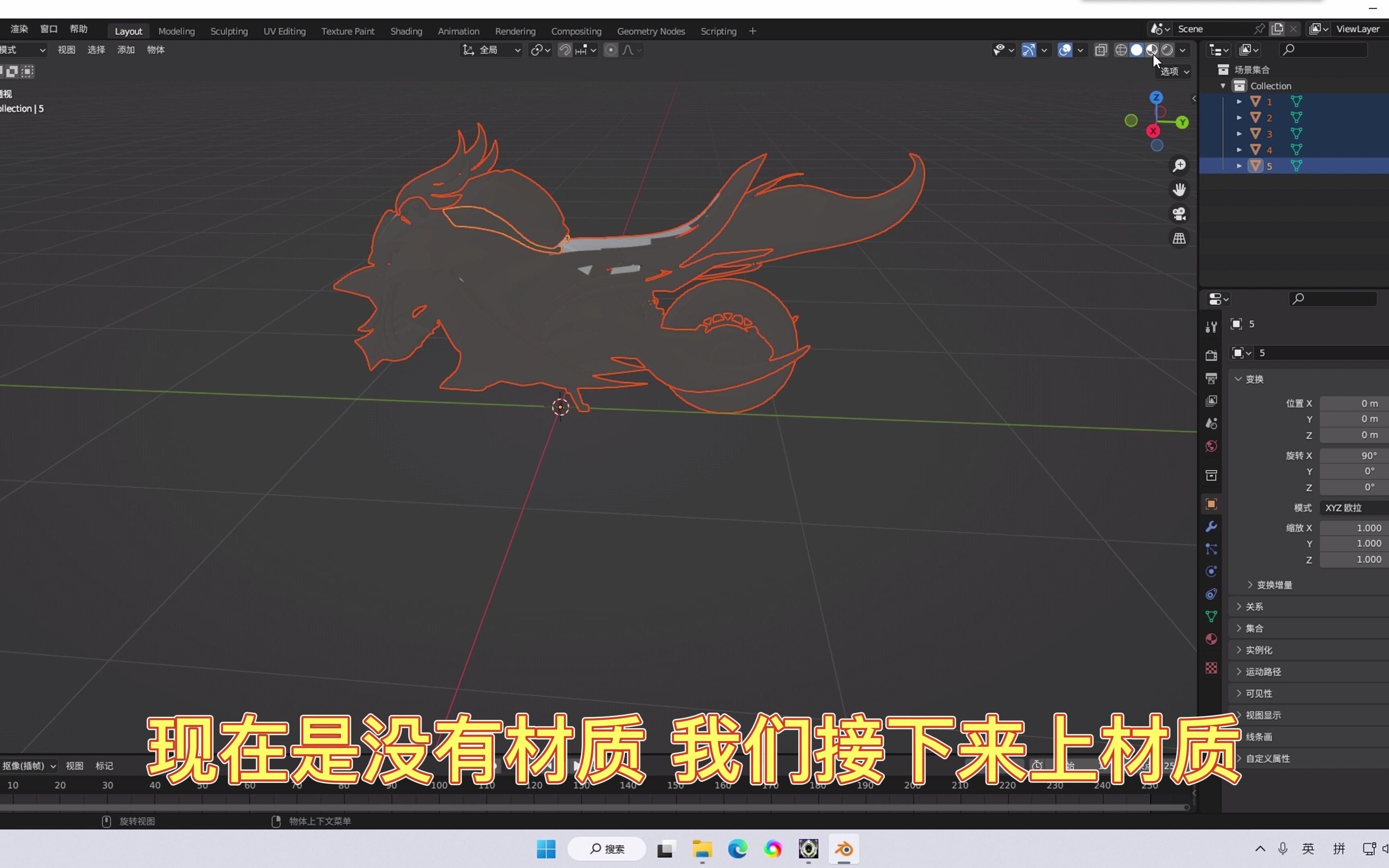1389x868 pixels.
Task: Switch viewport to wireframe shading
Action: 1121,50
